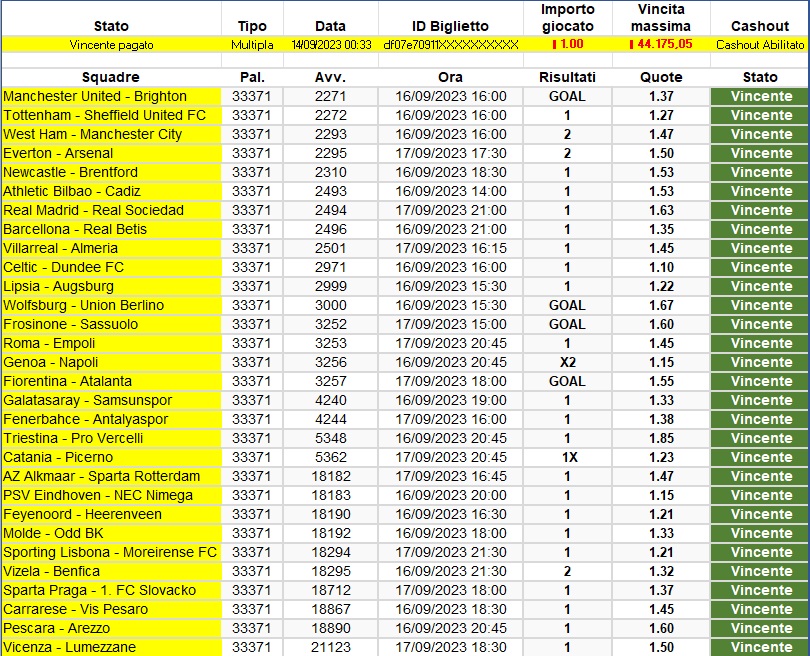Select 'Molde - Odd BK' cell

(112, 534)
